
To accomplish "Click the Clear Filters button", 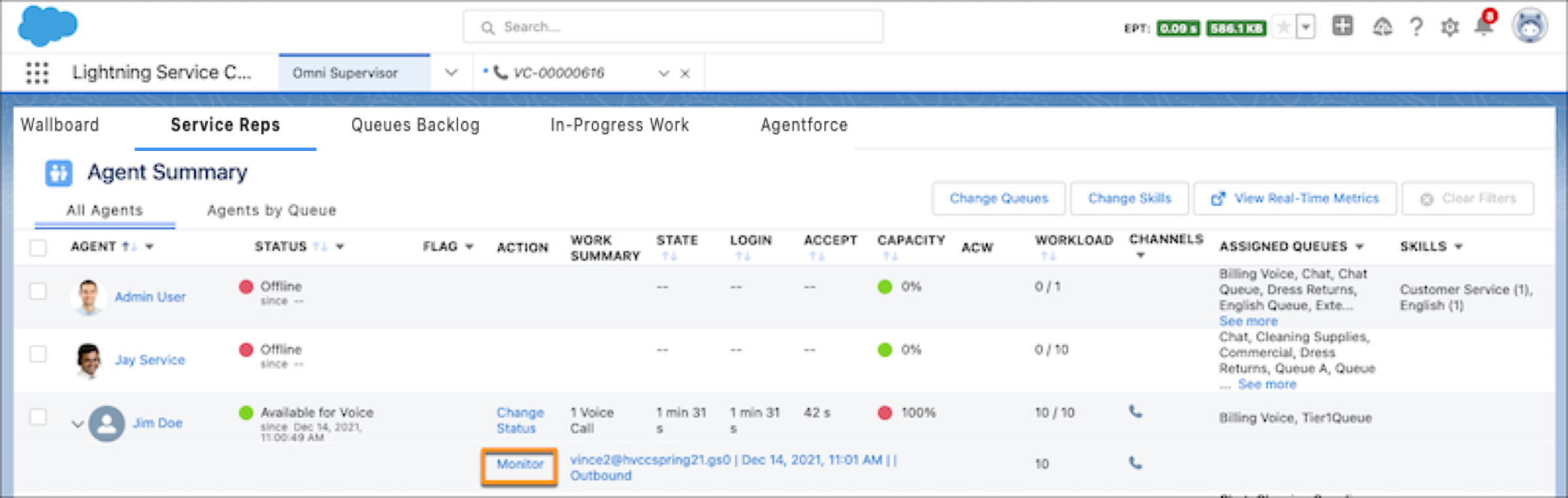I will [1468, 199].
